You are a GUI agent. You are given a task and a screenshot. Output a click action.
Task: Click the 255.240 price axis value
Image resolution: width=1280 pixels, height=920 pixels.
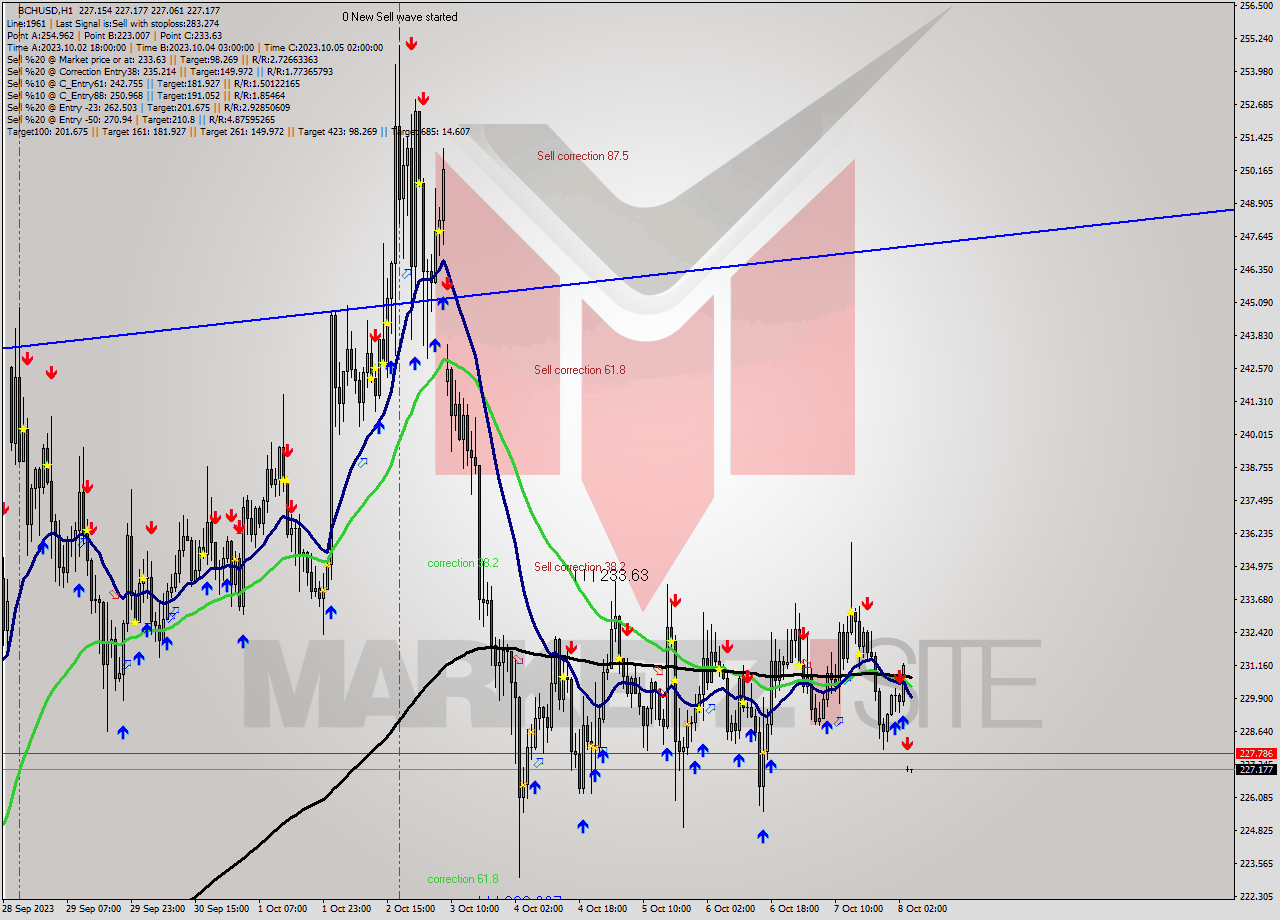(1256, 38)
